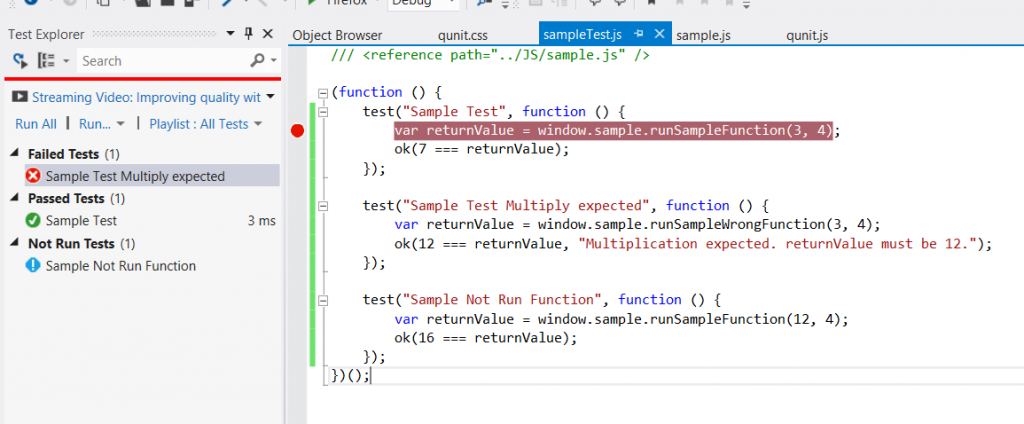The width and height of the screenshot is (1024, 424).
Task: Click the blue not-run icon of Sample Not Run Function
Action: (33, 266)
